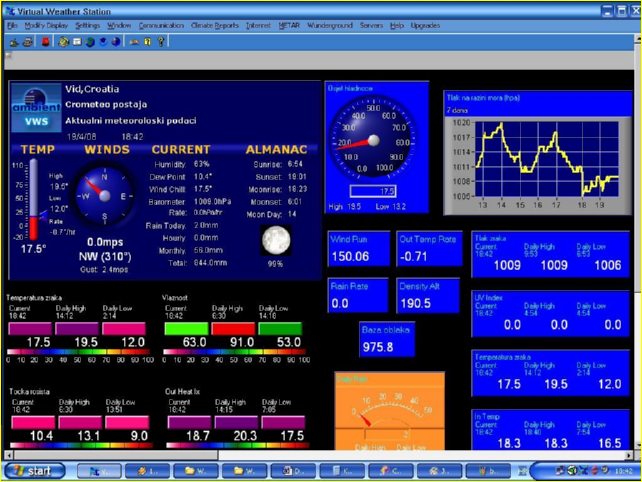Click the sea-level pressure 7-day graph
Viewport: 642px width, 482px height.
tap(538, 152)
